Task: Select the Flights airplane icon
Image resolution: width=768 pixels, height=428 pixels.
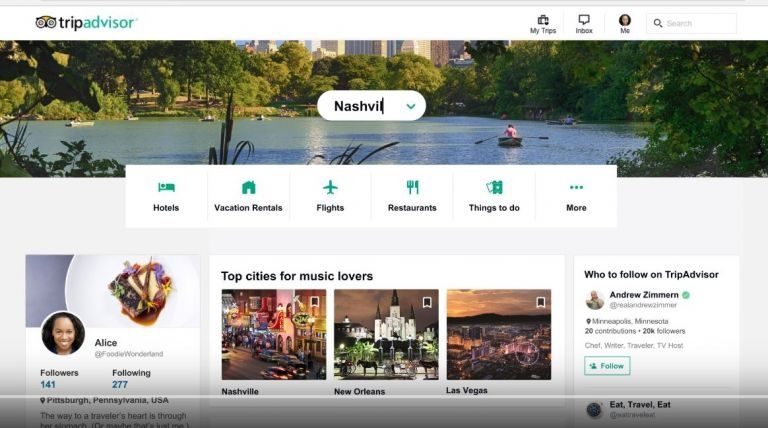Action: click(x=330, y=187)
